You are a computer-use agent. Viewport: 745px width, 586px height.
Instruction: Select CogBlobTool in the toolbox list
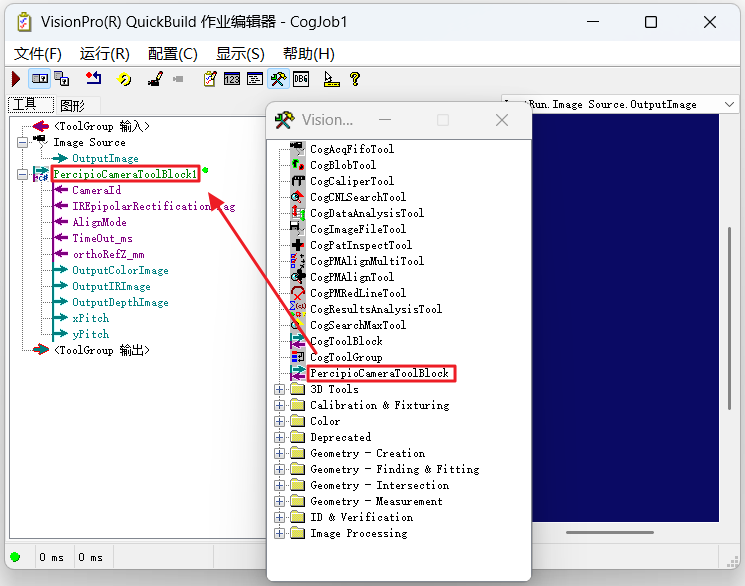pos(343,165)
